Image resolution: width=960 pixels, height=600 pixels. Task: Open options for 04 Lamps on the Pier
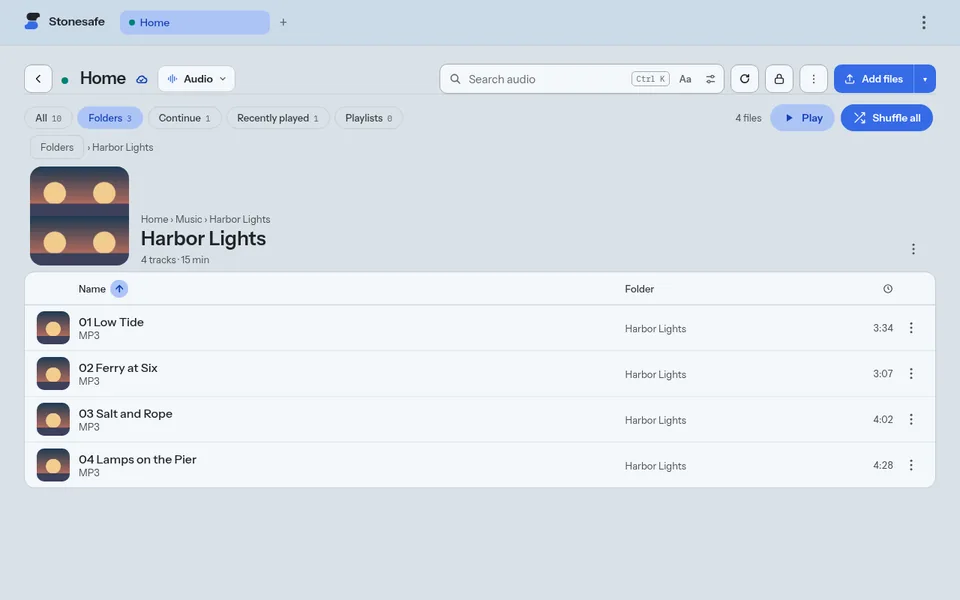pos(911,465)
